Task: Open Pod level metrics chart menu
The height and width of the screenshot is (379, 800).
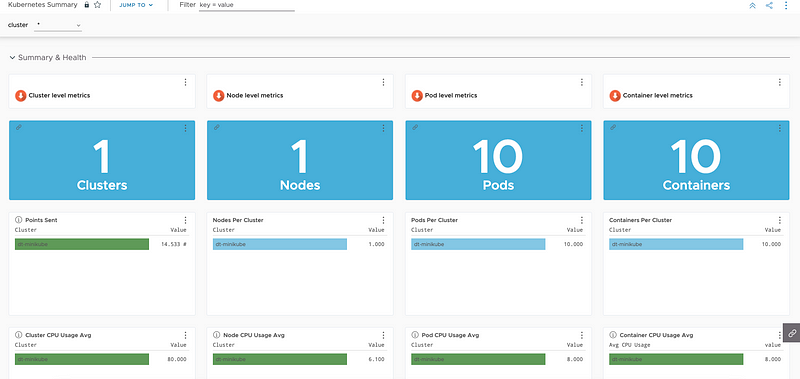Action: coord(582,82)
